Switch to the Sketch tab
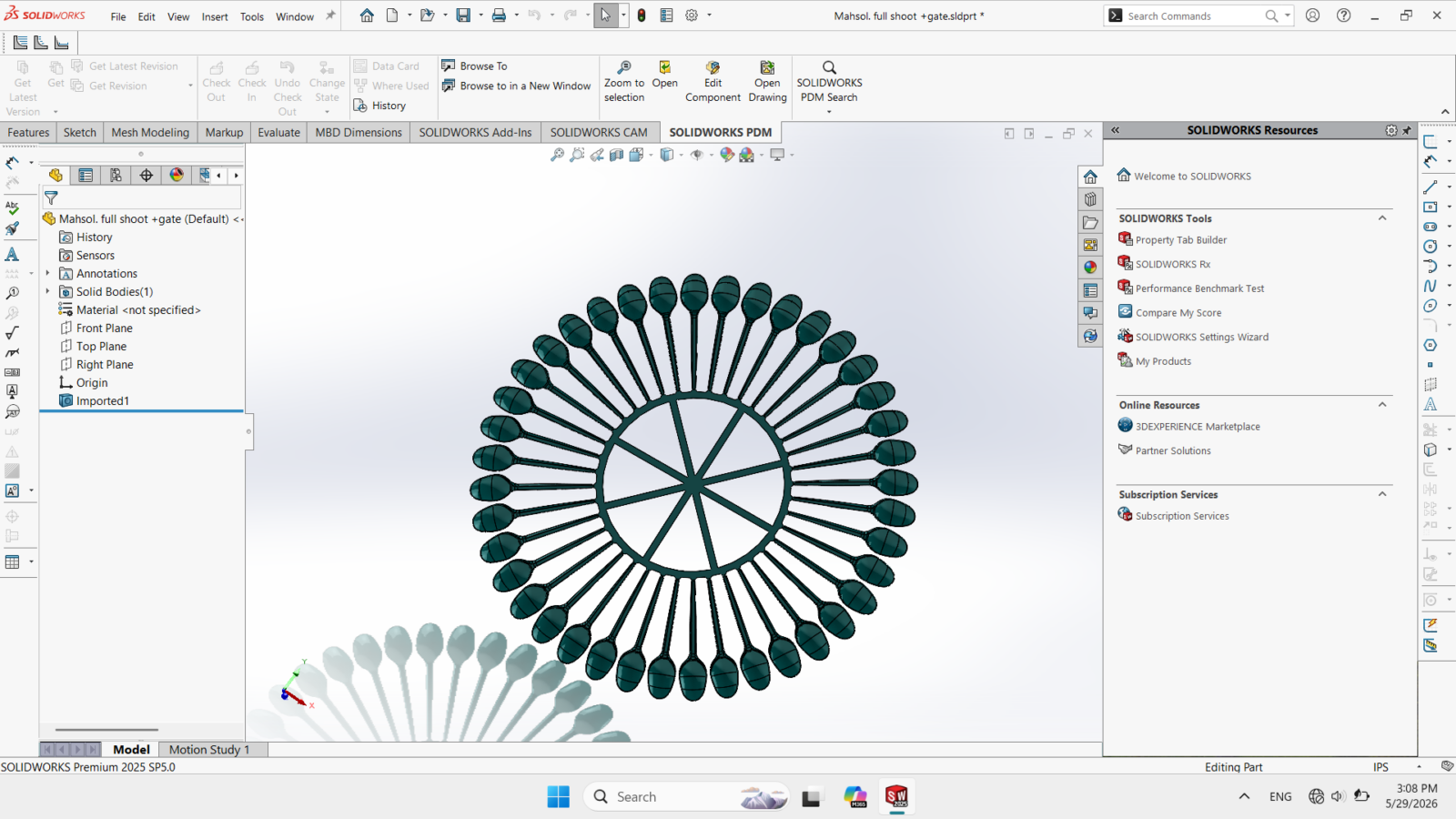 click(80, 132)
